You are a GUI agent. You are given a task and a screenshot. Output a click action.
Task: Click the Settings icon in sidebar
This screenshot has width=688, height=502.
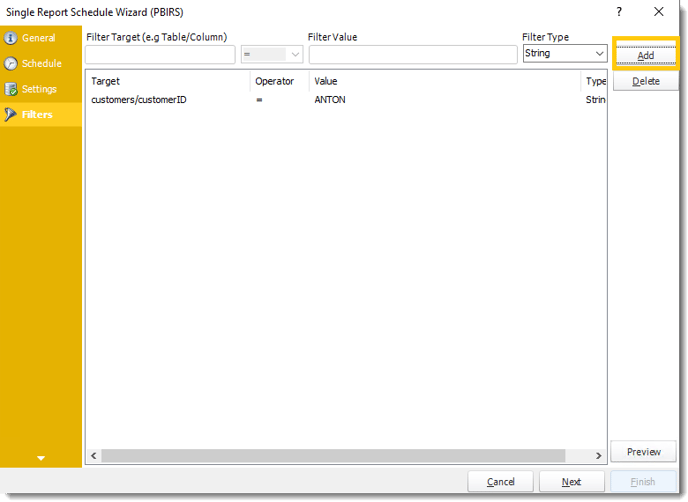pyautogui.click(x=11, y=89)
